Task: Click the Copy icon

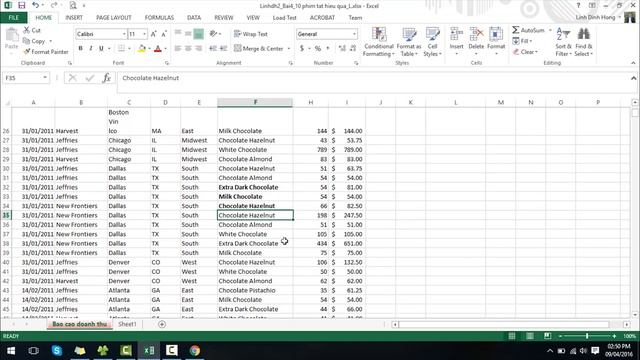Action: [27, 41]
